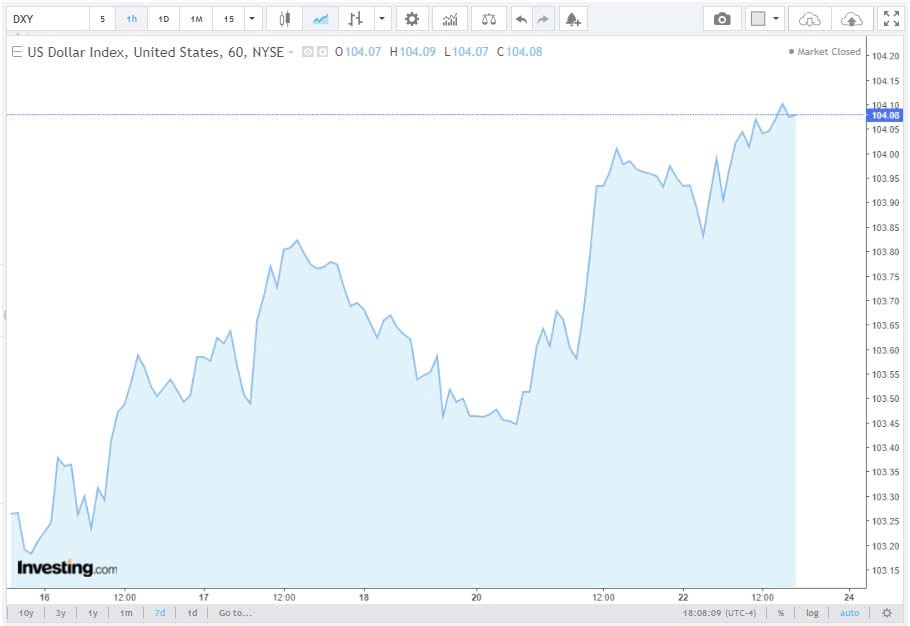Click the compare symbols scale icon

(x=487, y=19)
